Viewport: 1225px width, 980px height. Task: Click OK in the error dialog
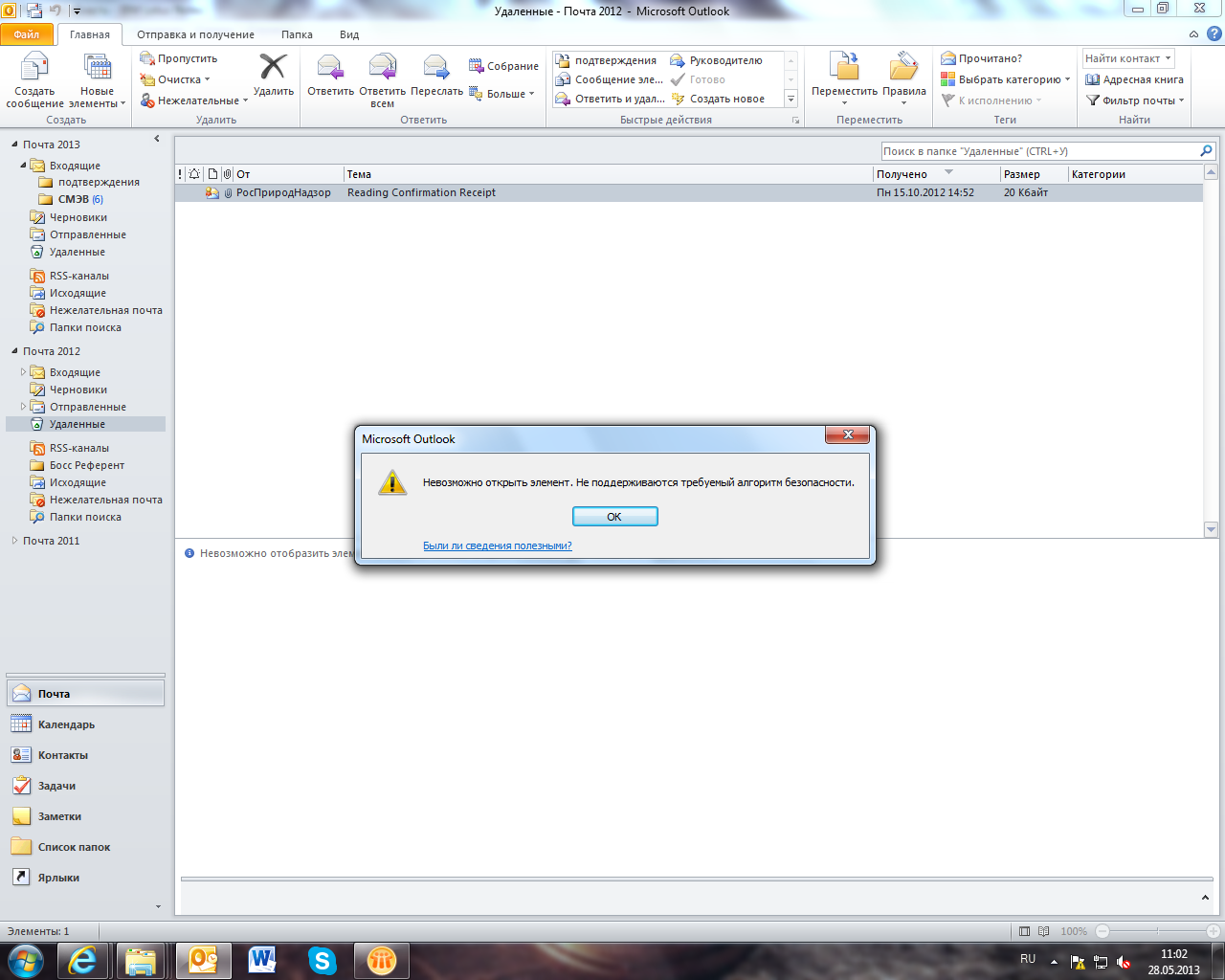(614, 517)
